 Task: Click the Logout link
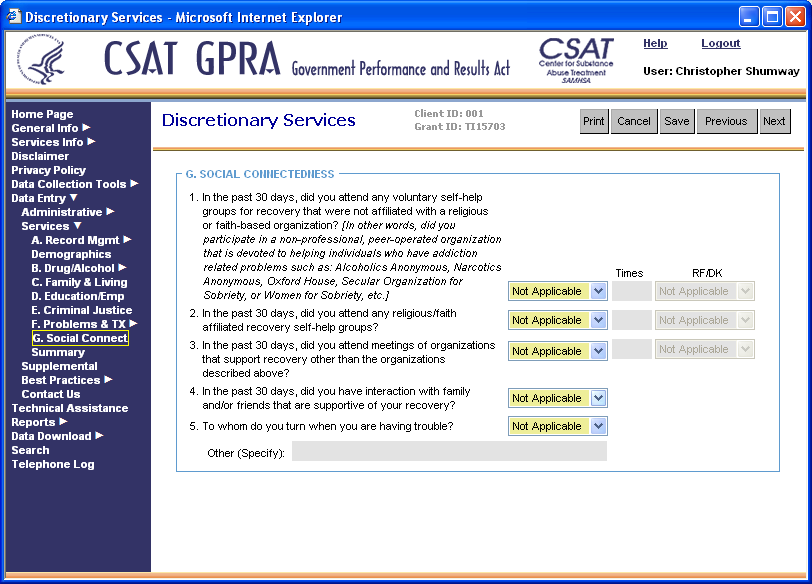tap(720, 44)
